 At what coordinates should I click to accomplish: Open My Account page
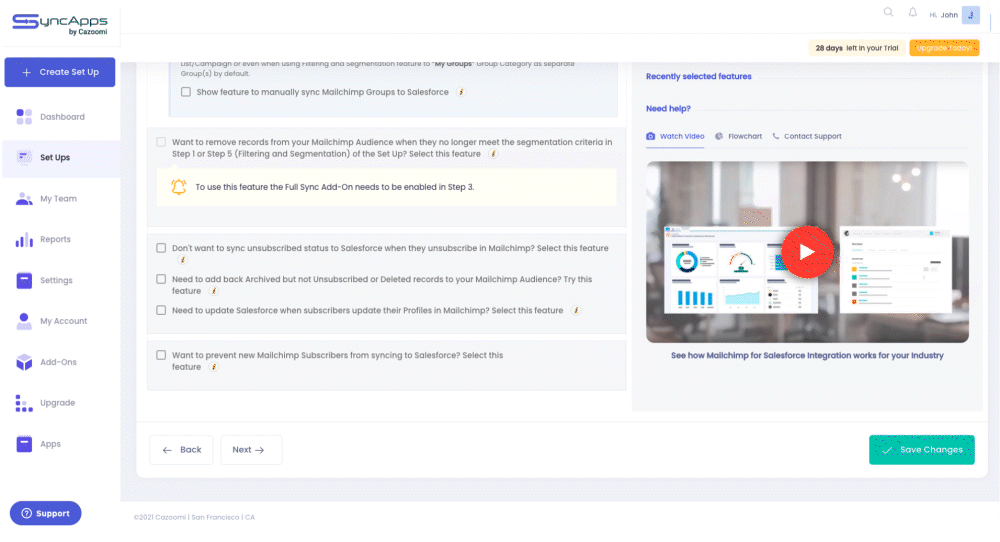click(63, 321)
